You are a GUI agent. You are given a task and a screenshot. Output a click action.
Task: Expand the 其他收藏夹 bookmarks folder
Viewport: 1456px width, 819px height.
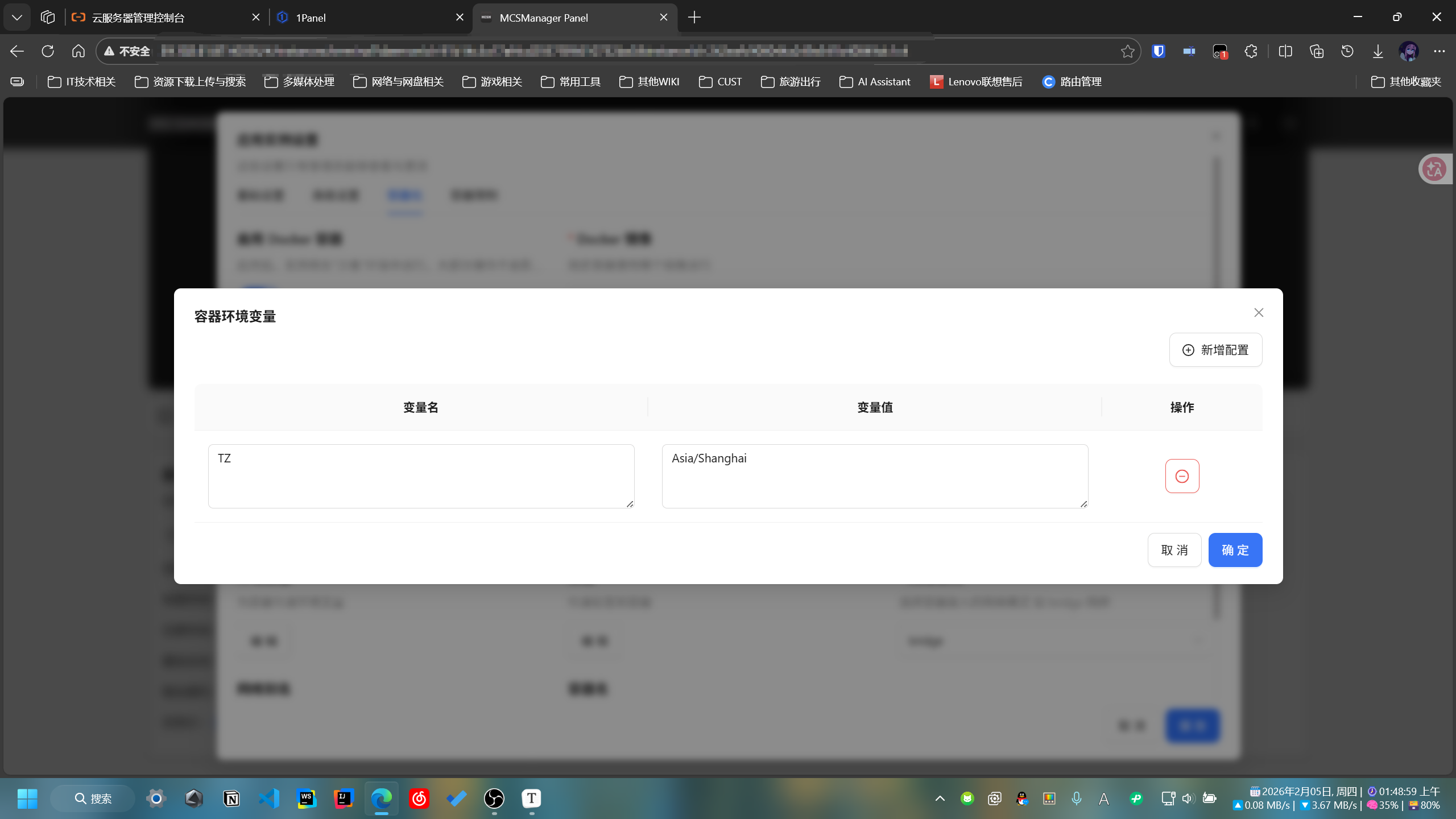[1406, 82]
